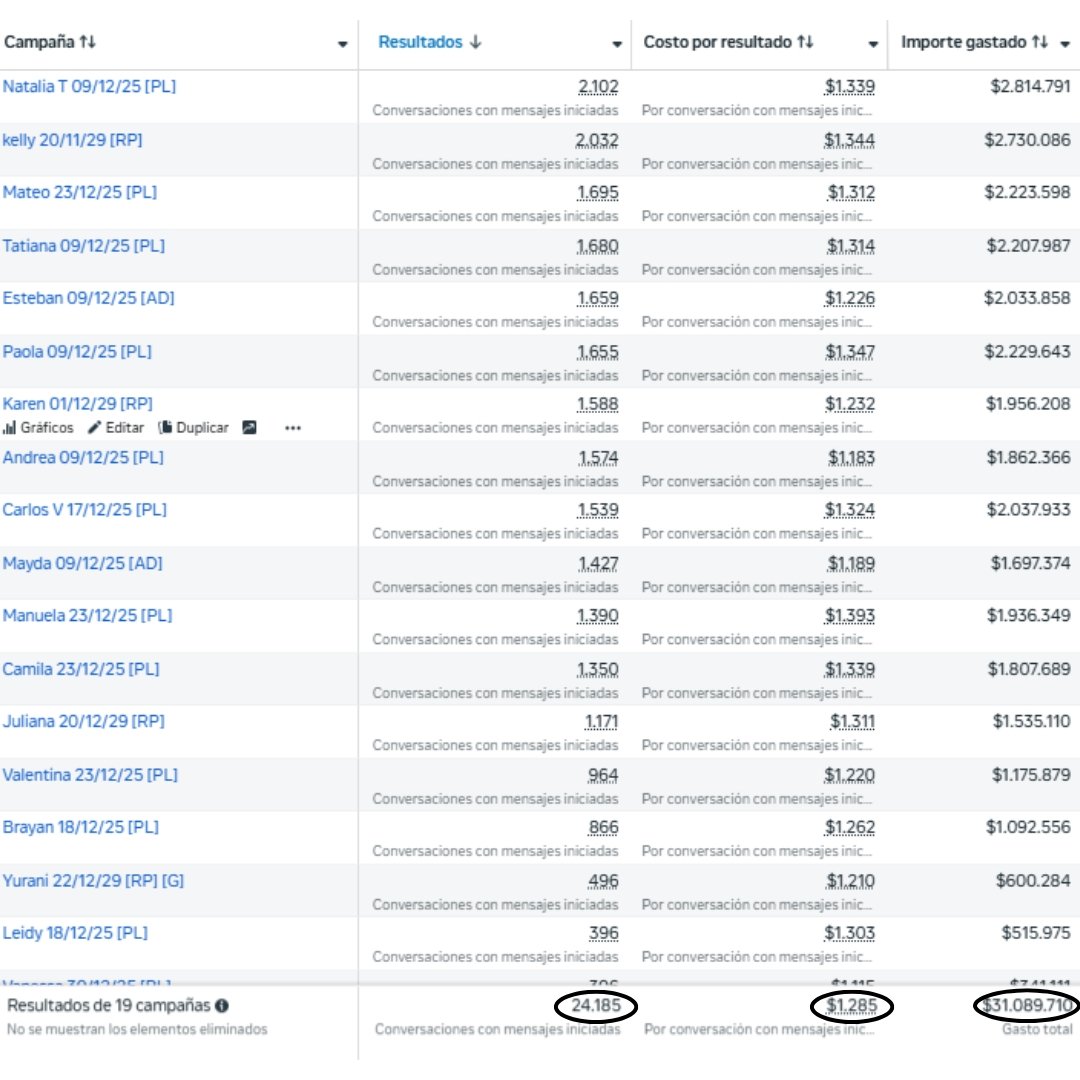Screen dimensions: 1080x1080
Task: Click sort arrows beside Importe gastado
Action: (1040, 42)
